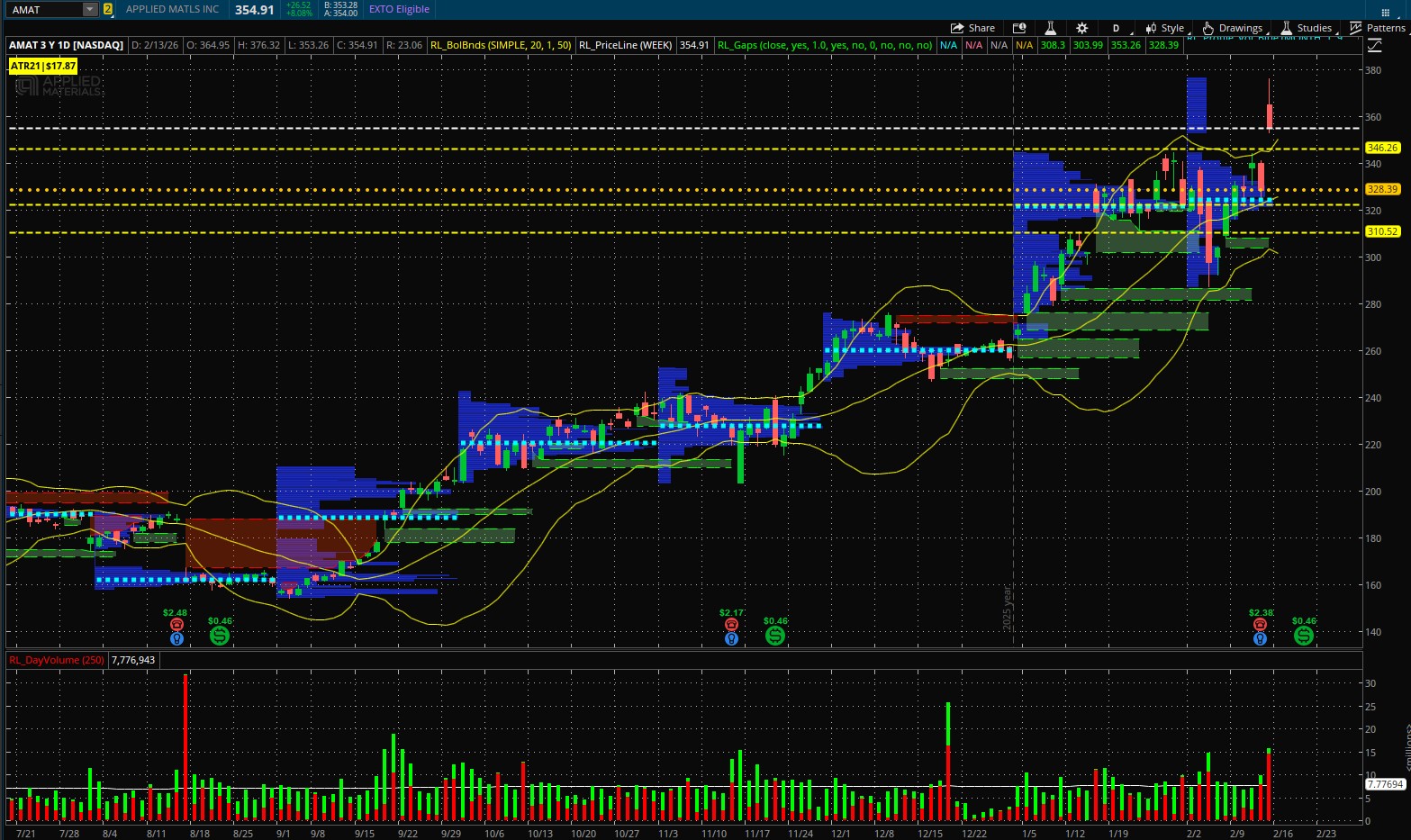Click the RL_DayVolume (250) study label
This screenshot has height=840, width=1411.
tap(56, 660)
